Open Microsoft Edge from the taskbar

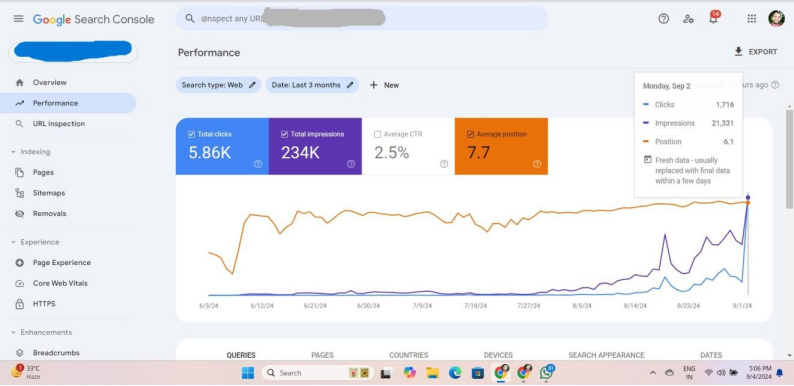pyautogui.click(x=455, y=373)
